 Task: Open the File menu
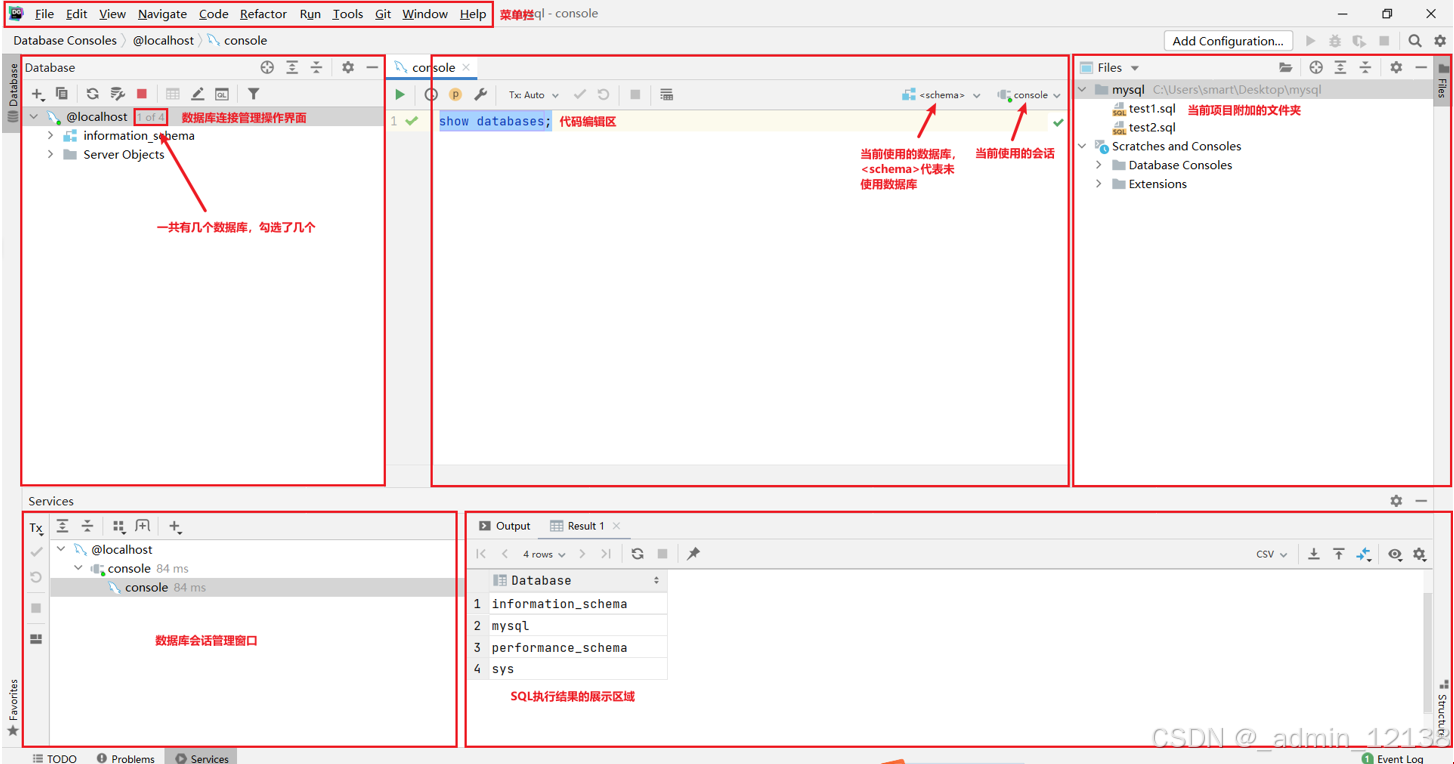pyautogui.click(x=44, y=14)
